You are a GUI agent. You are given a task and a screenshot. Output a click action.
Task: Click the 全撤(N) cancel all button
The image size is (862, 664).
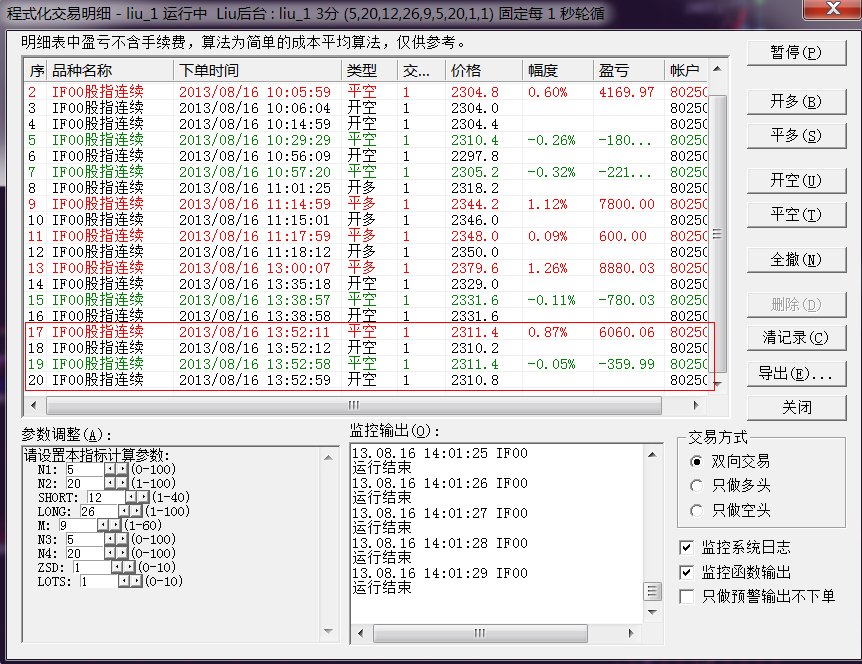pyautogui.click(x=796, y=260)
